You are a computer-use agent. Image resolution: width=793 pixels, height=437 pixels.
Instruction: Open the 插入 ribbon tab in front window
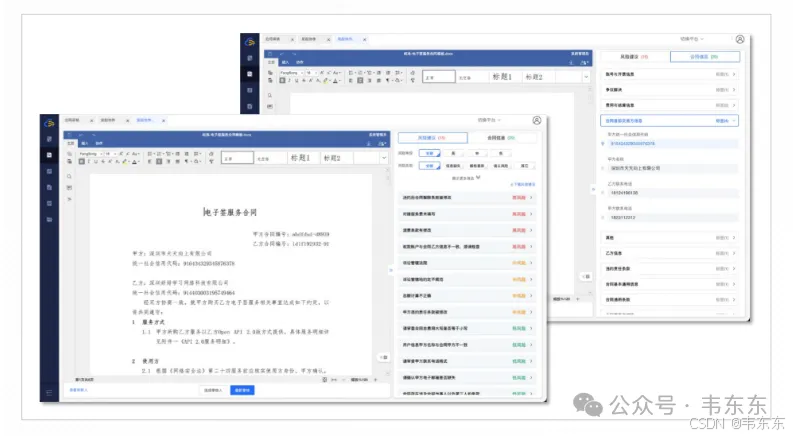(x=84, y=144)
